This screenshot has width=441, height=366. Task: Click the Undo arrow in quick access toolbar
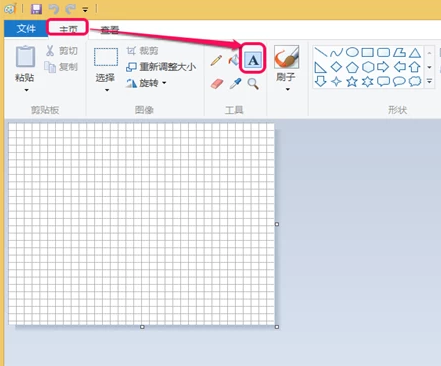[54, 9]
